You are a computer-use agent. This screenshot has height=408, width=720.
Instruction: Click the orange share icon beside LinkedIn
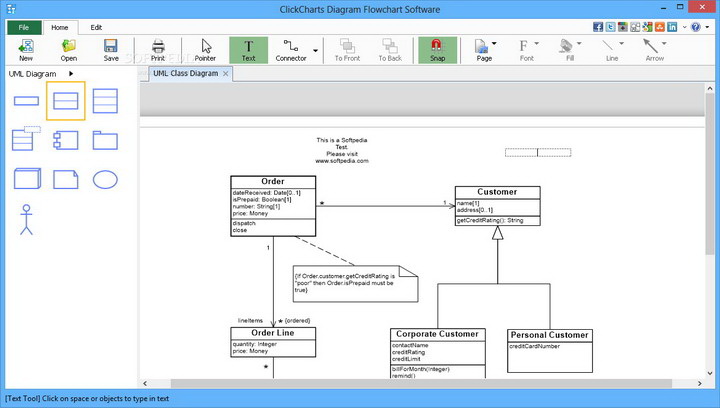coord(660,27)
